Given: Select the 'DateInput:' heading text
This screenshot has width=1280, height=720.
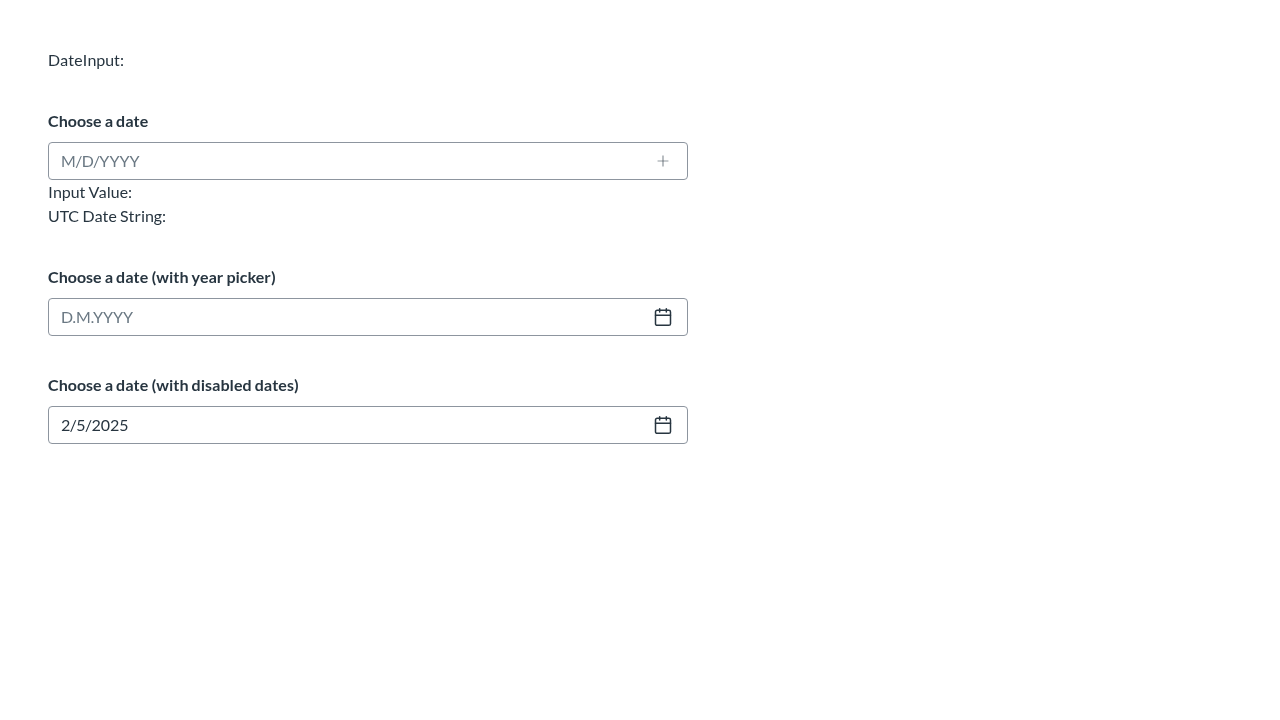Looking at the screenshot, I should point(86,60).
